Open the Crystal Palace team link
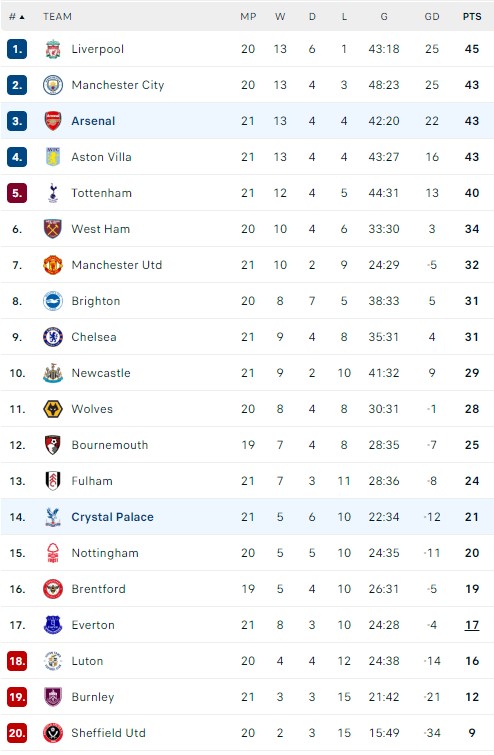This screenshot has width=494, height=755. [x=113, y=517]
